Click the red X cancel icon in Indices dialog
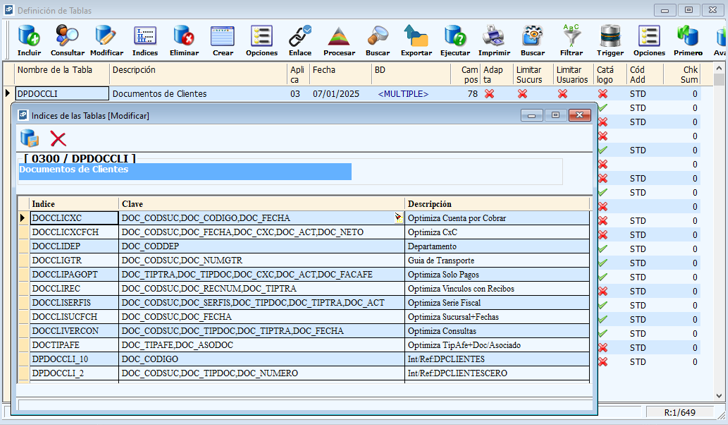Viewport: 728px width, 425px height. pos(58,139)
